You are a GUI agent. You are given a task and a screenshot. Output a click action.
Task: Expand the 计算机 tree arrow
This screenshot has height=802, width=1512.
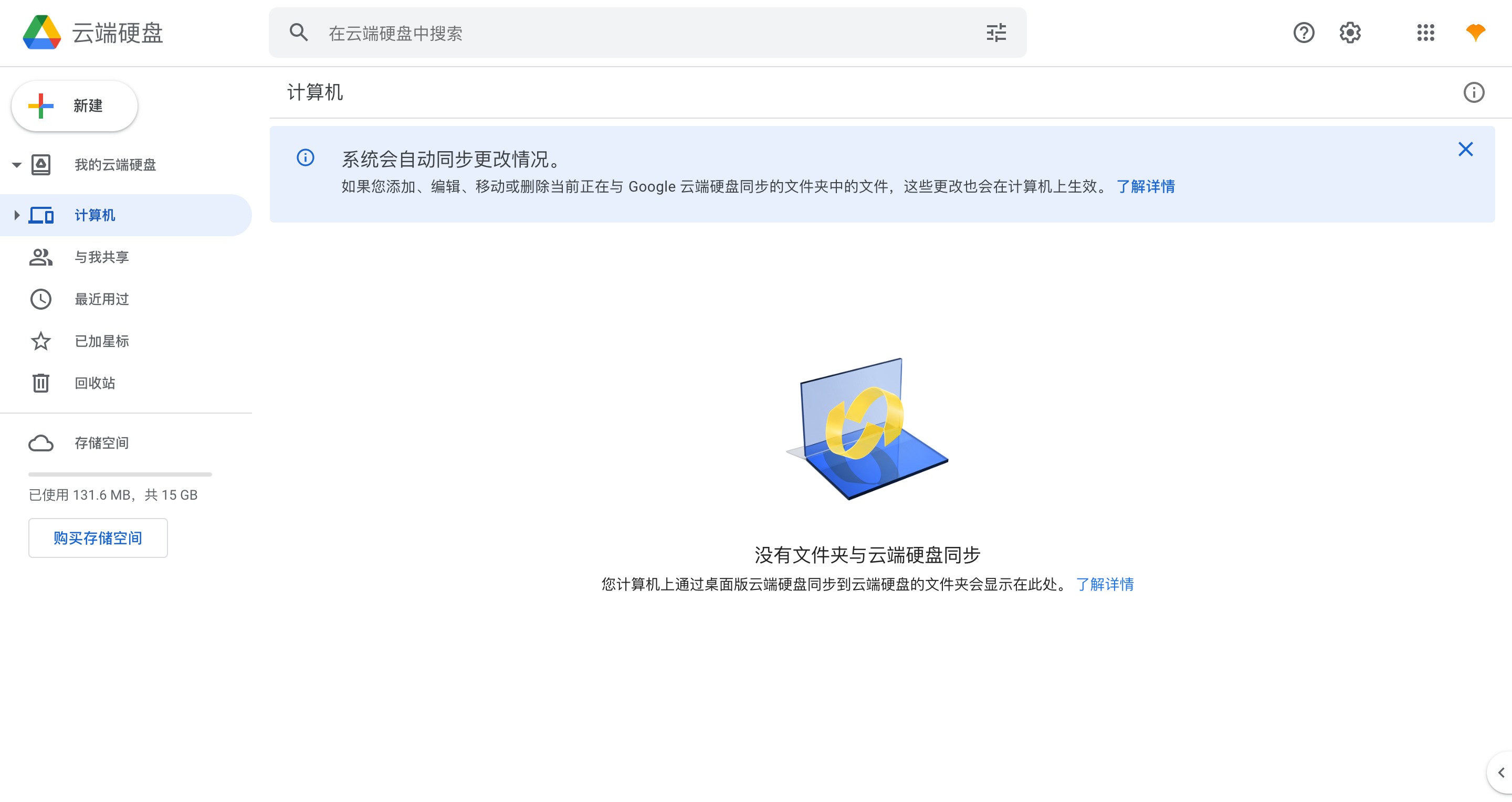tap(16, 215)
